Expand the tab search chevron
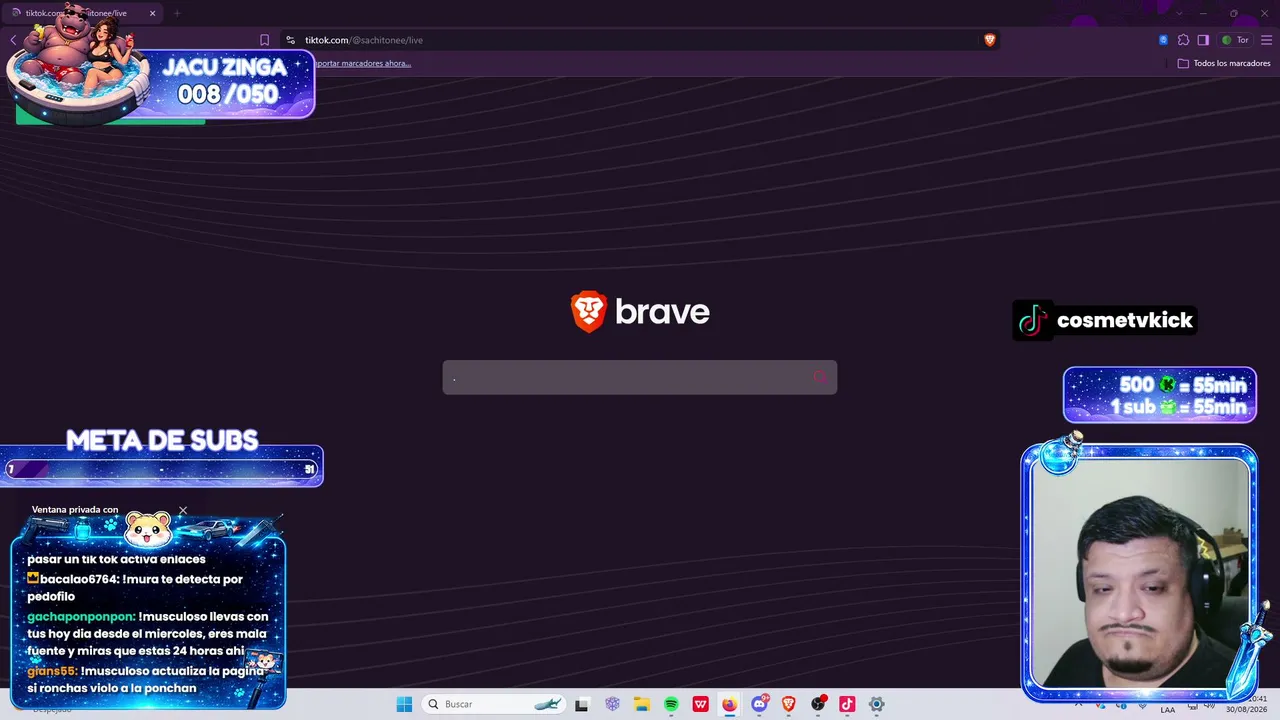Image resolution: width=1280 pixels, height=720 pixels. pos(1179,13)
